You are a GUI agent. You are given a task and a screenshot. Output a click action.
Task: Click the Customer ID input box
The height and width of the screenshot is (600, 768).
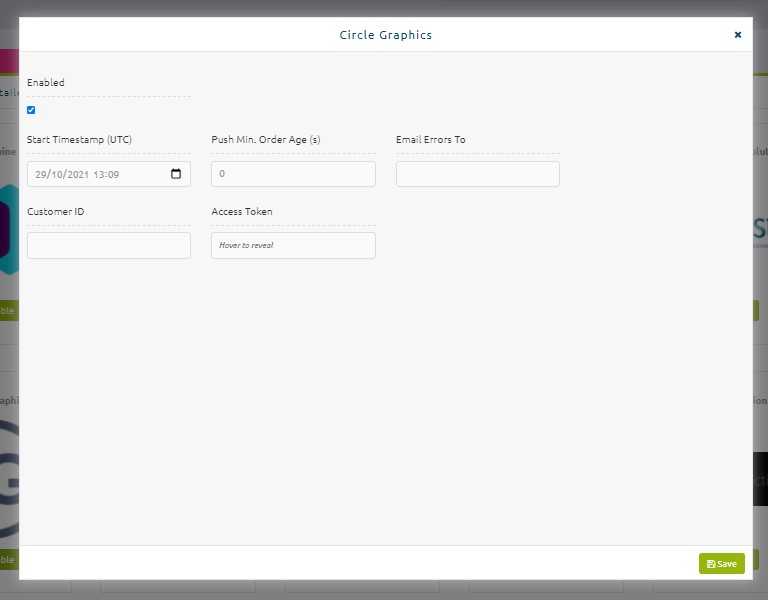pyautogui.click(x=109, y=245)
